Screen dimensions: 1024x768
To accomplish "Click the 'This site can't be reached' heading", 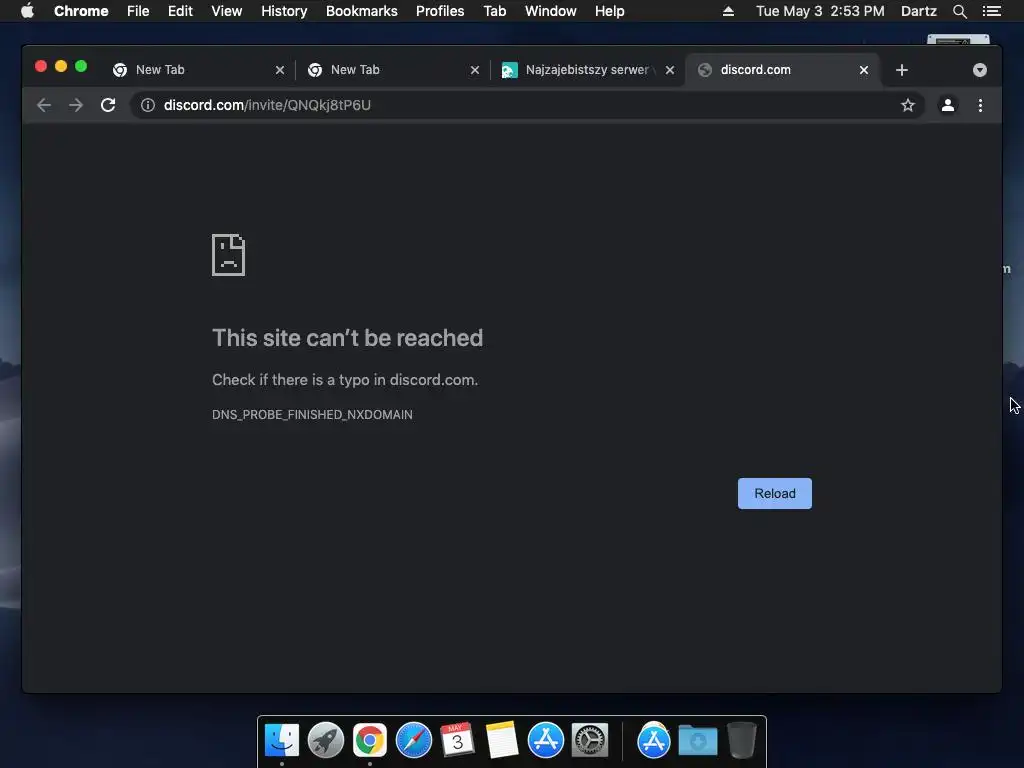I will point(347,338).
